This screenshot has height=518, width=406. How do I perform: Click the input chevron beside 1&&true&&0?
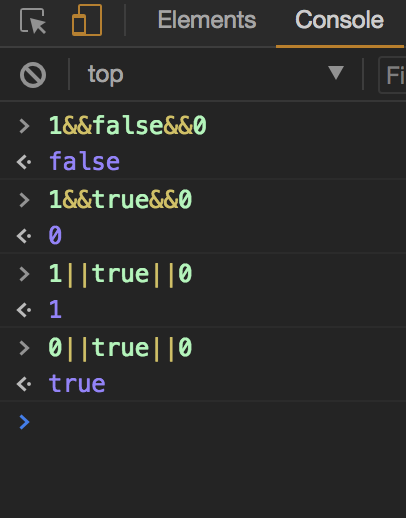(24, 200)
